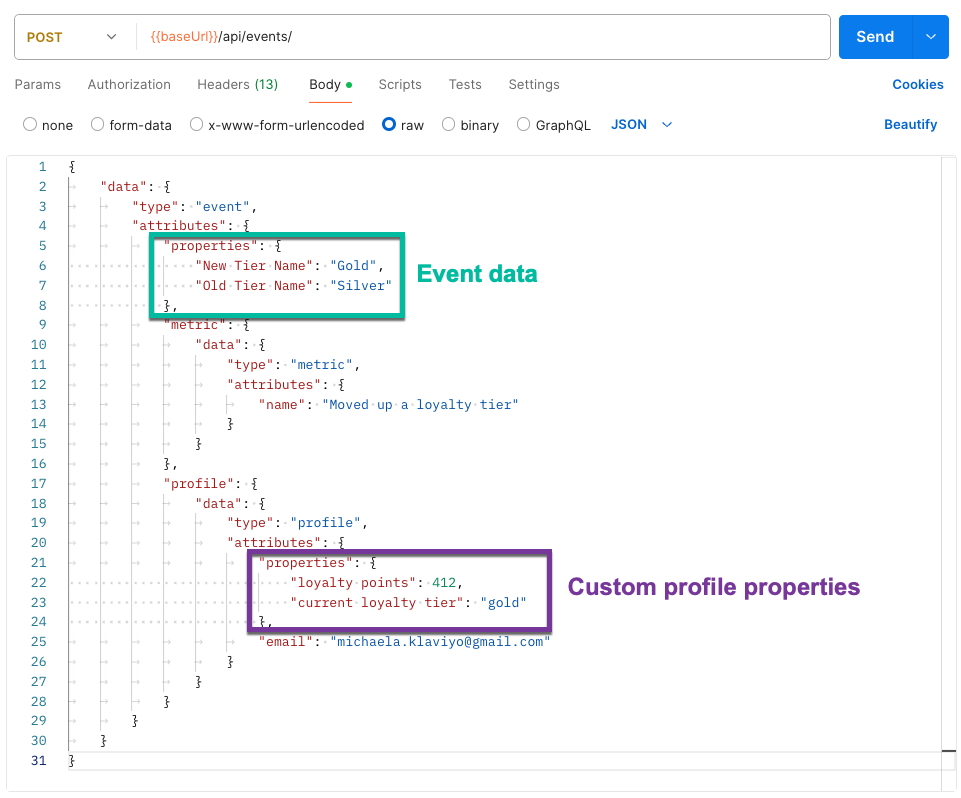Click the {{baseUrl}} variable in the URL
Image resolution: width=961 pixels, height=798 pixels.
click(184, 37)
